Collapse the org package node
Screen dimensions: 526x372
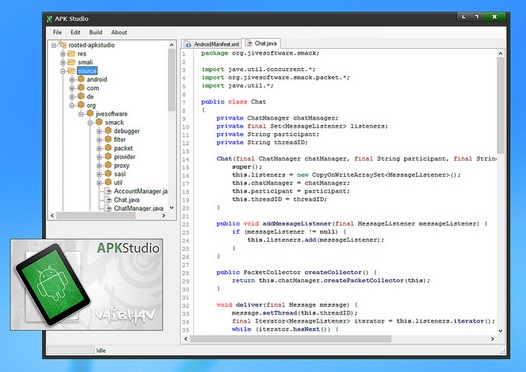coord(72,105)
